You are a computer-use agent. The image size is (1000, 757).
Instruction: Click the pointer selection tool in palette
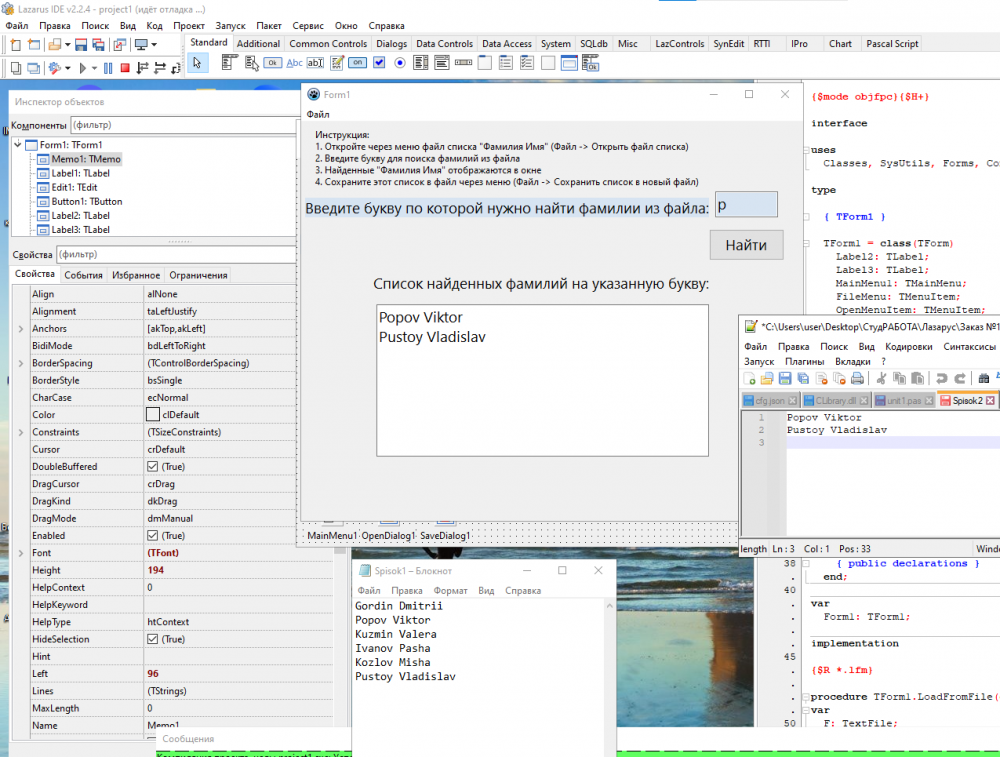(x=198, y=63)
